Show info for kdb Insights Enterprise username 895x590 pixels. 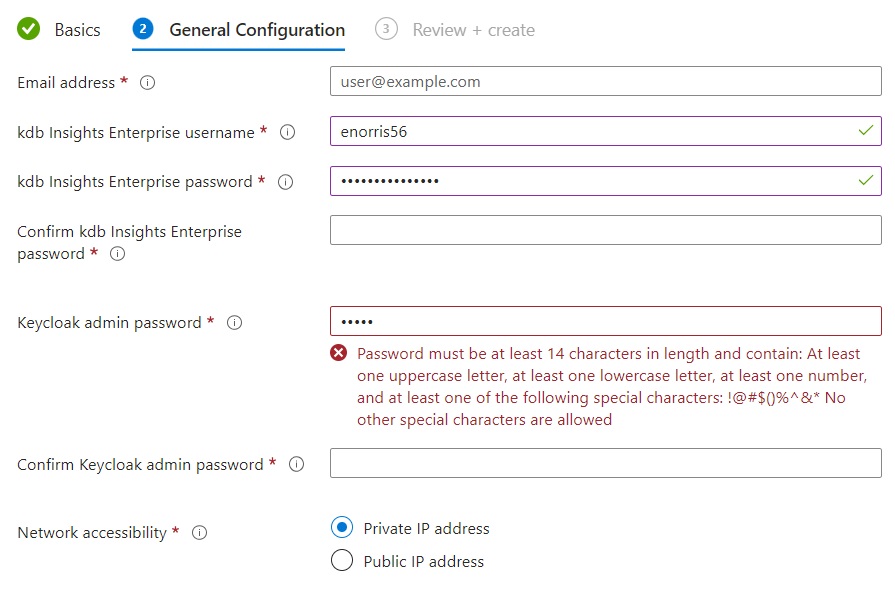tap(287, 132)
